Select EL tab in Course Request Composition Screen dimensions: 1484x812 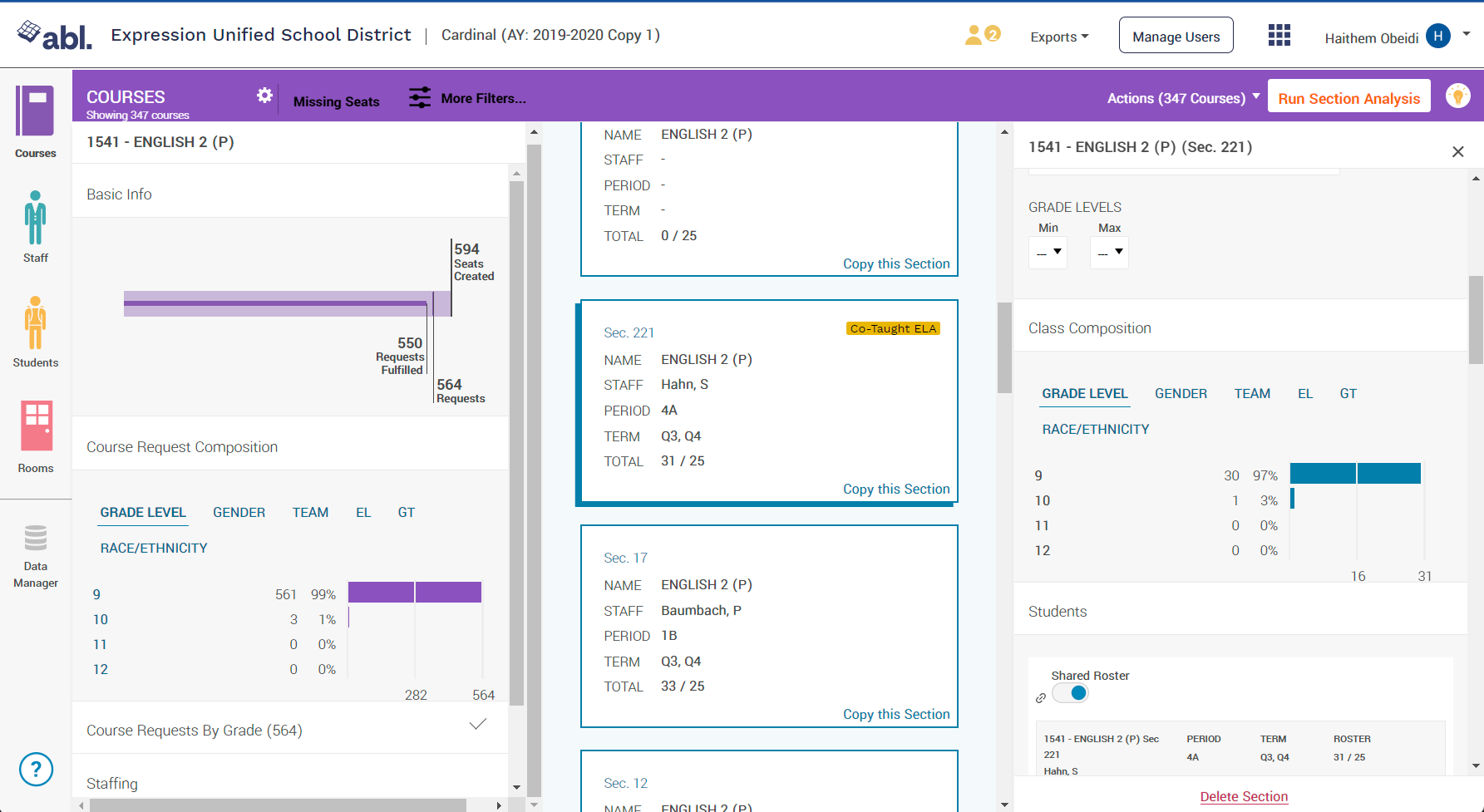coord(363,512)
